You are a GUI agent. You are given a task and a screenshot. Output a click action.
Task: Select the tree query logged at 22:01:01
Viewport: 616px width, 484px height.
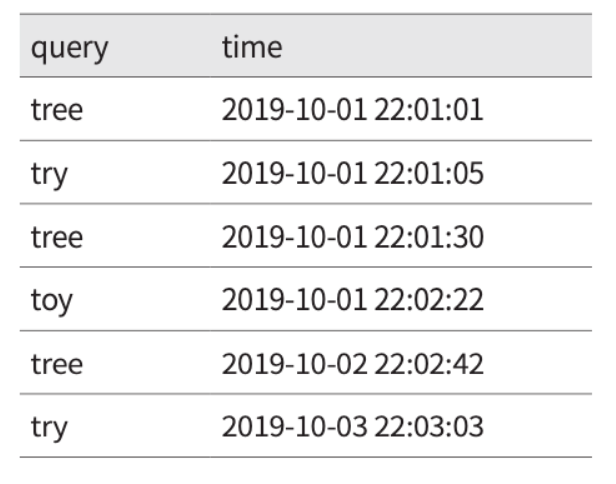[x=57, y=109]
